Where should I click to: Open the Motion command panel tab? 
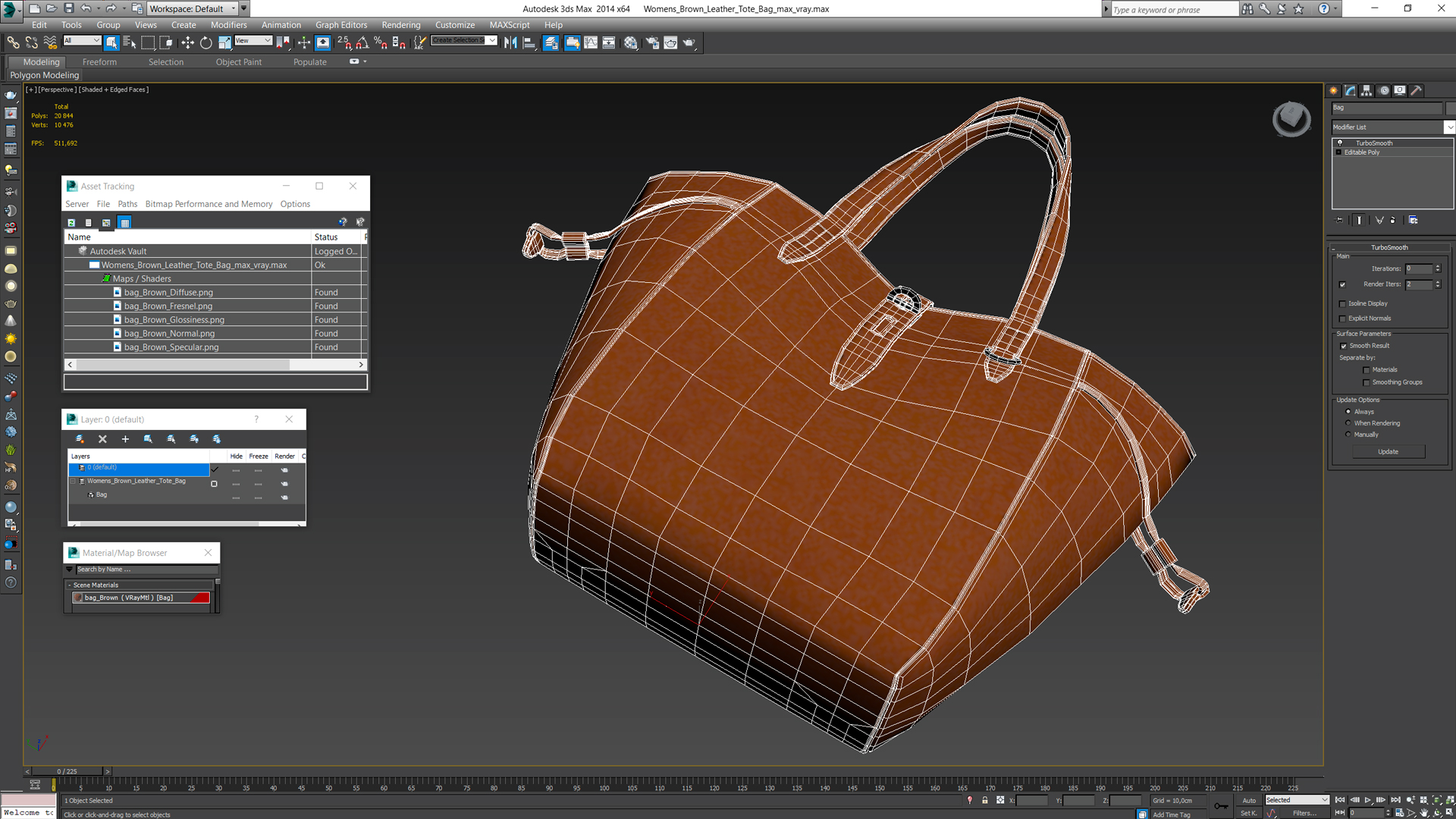(x=1384, y=90)
